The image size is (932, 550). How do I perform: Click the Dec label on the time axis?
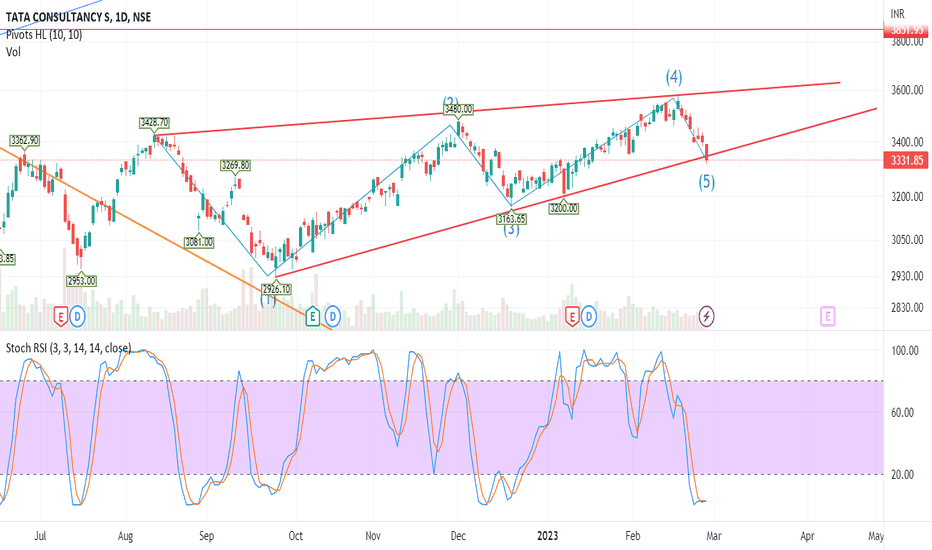pyautogui.click(x=458, y=536)
